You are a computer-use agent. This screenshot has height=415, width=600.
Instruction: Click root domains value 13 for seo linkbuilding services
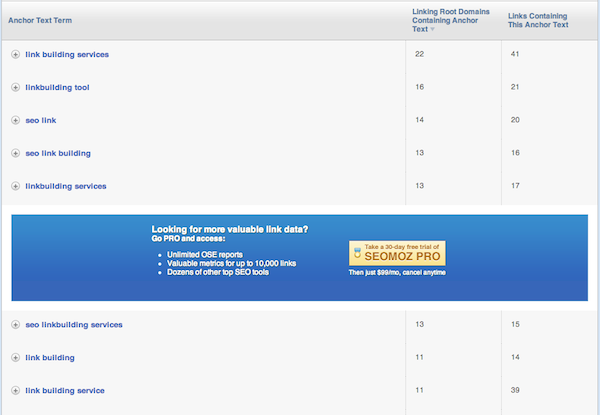click(419, 324)
